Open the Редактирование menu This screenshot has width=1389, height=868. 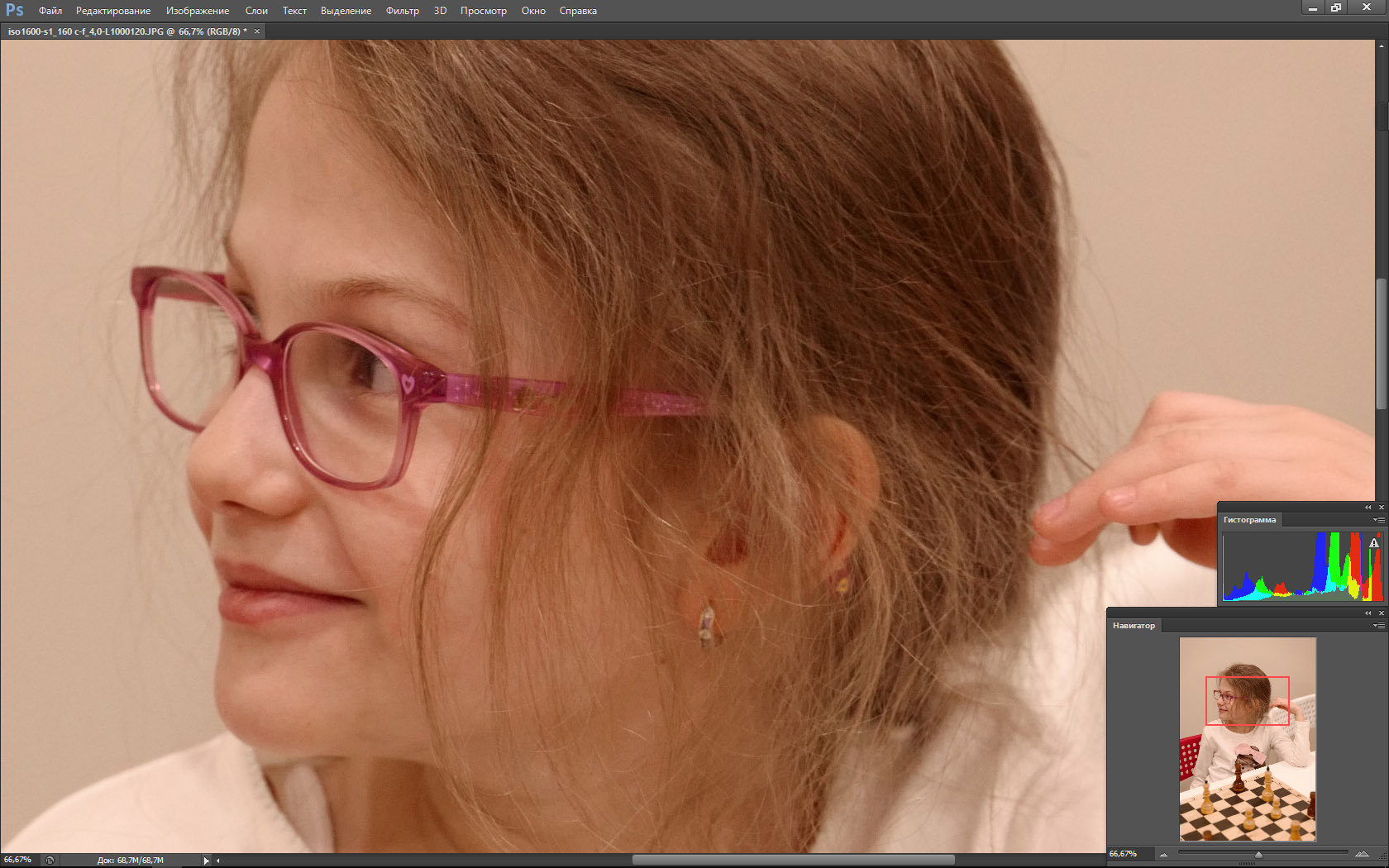113,11
